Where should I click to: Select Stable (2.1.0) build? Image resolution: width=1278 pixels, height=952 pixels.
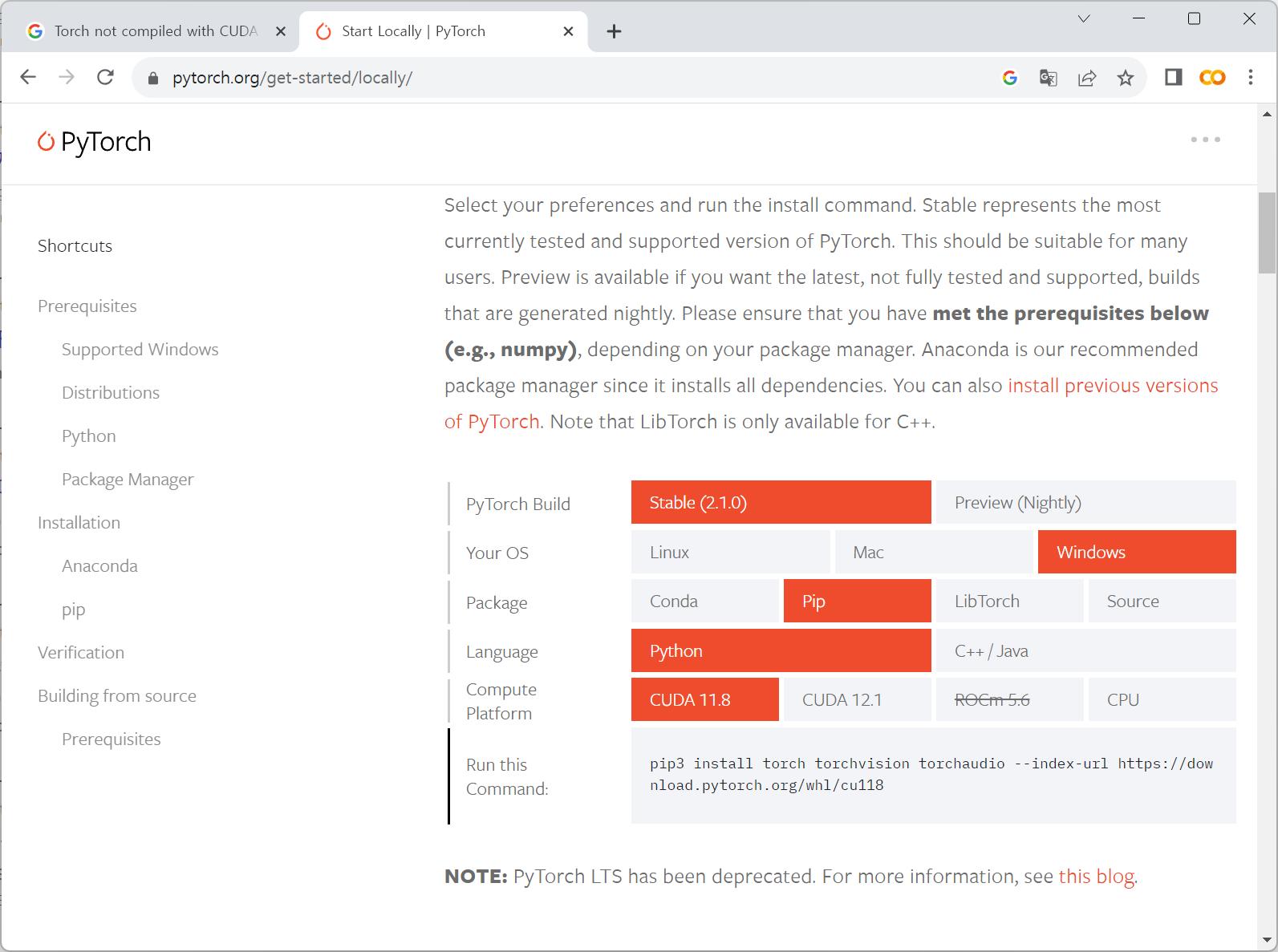pyautogui.click(x=781, y=502)
